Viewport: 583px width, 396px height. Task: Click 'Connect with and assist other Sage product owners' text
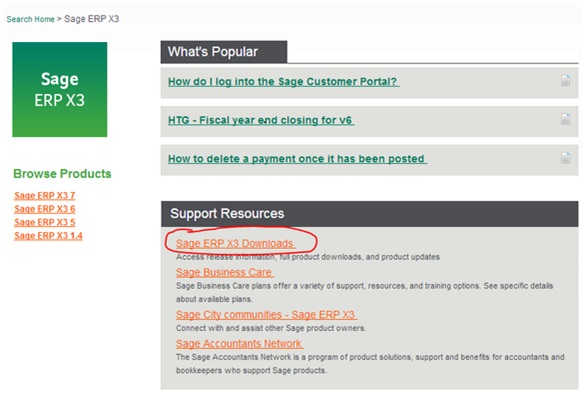tap(271, 328)
